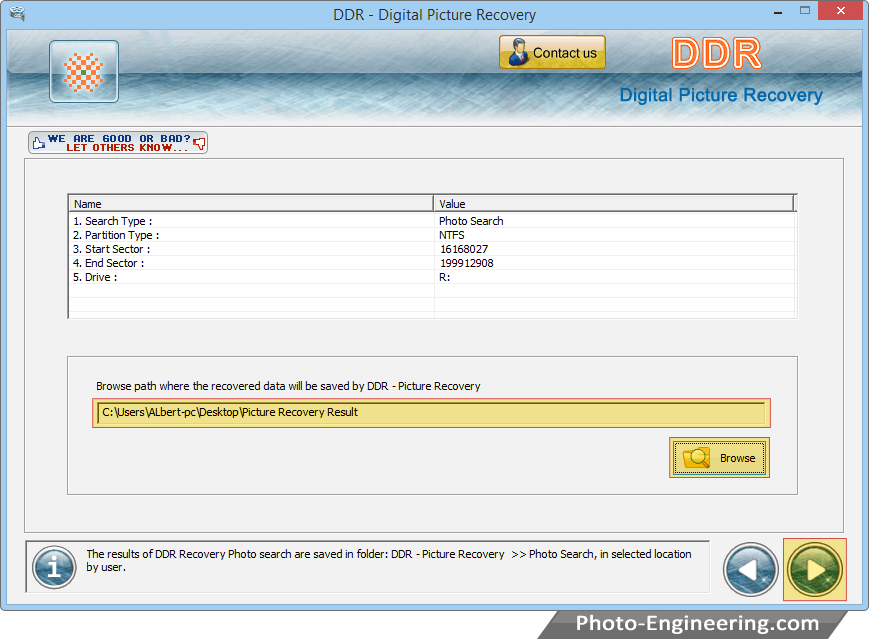
Task: Go back with the blue arrow button
Action: coord(750,569)
